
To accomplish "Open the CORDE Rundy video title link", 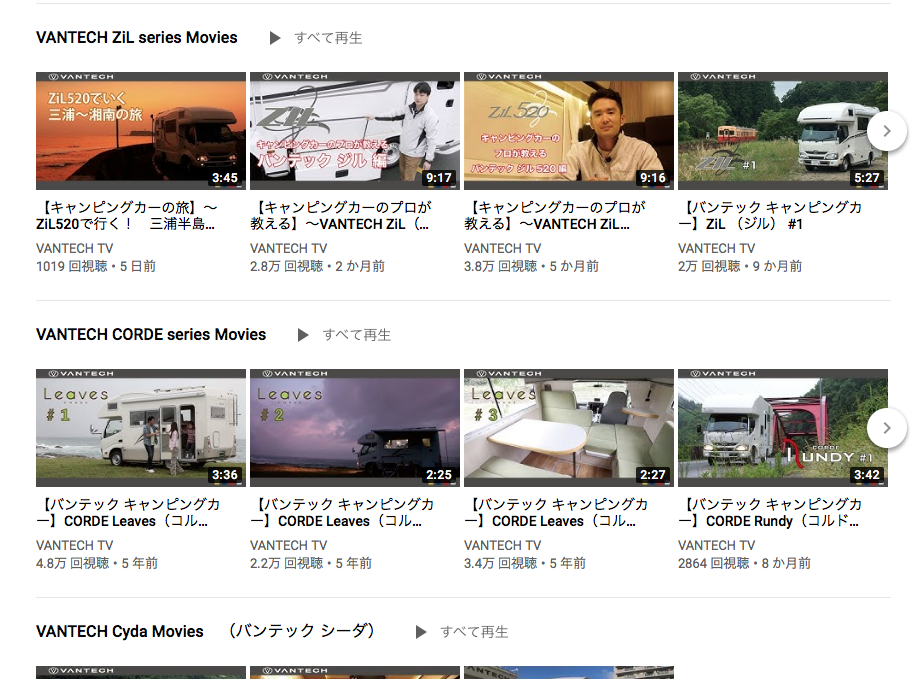I will pos(770,512).
